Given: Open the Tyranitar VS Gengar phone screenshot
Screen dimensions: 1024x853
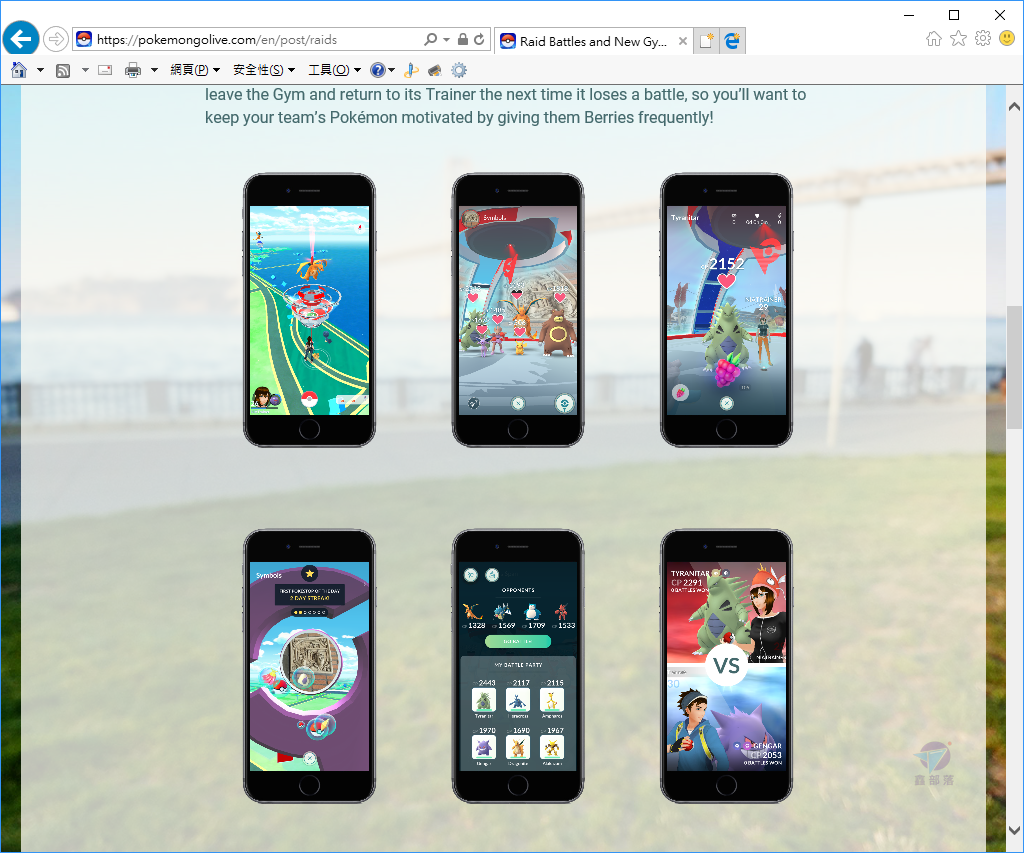Looking at the screenshot, I should 726,666.
